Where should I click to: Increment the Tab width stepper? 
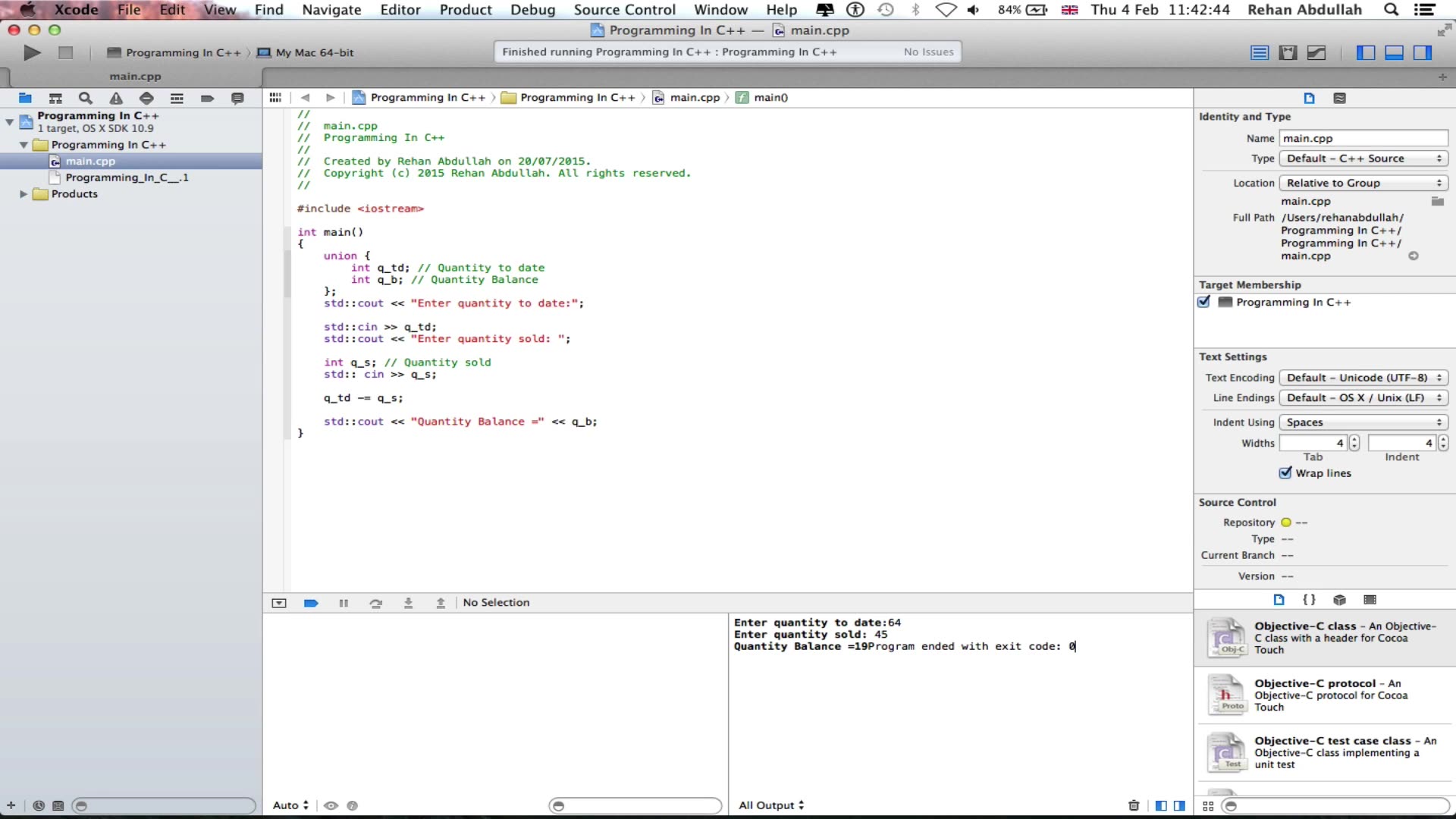coord(1354,439)
